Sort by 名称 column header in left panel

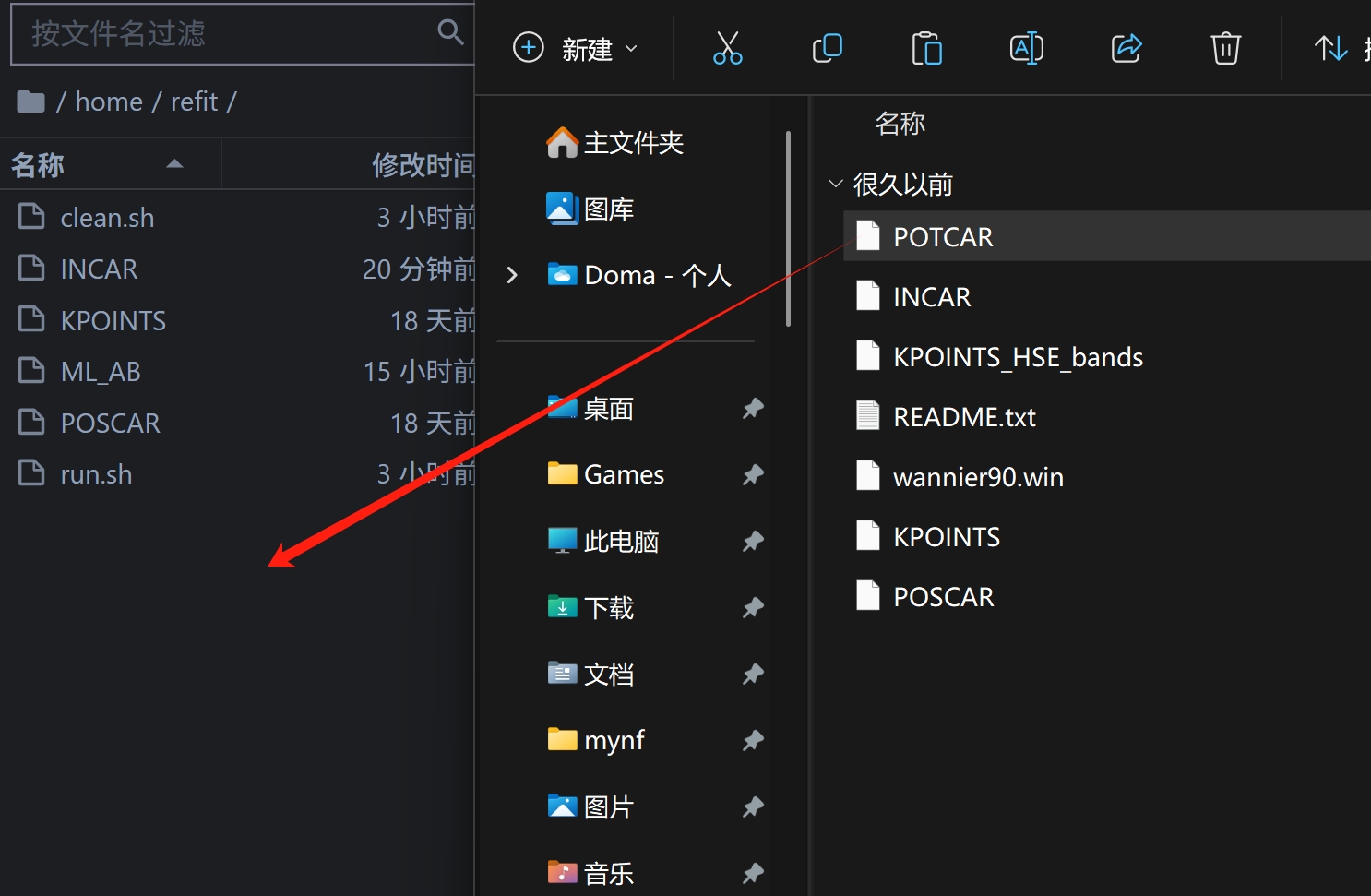(39, 165)
